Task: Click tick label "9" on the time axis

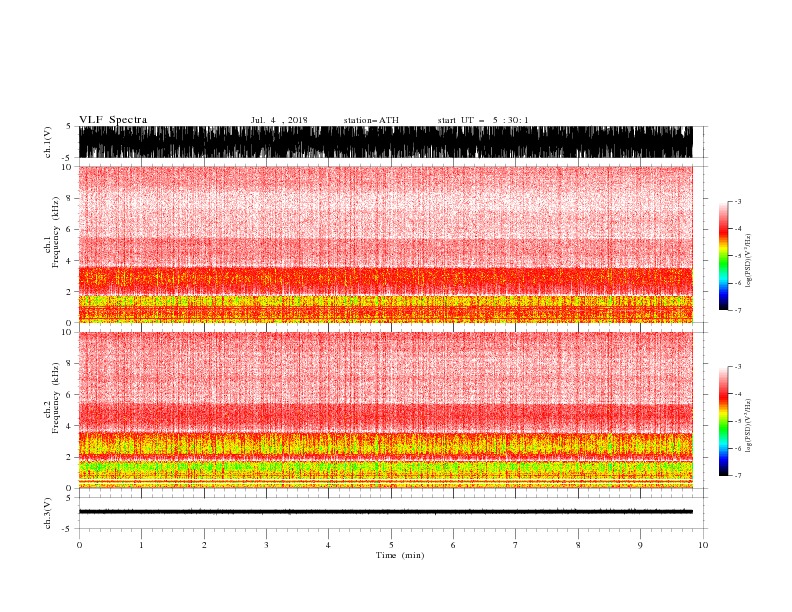Action: pyautogui.click(x=640, y=545)
